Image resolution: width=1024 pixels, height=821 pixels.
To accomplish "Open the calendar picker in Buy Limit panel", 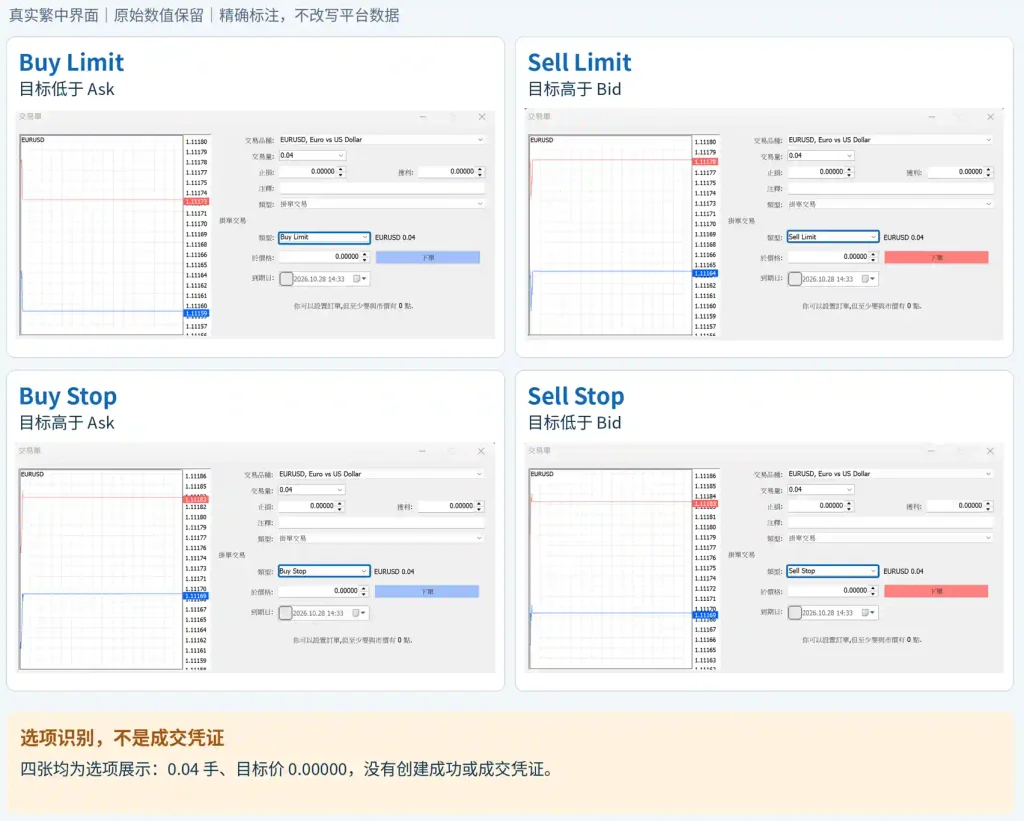I will 360,279.
